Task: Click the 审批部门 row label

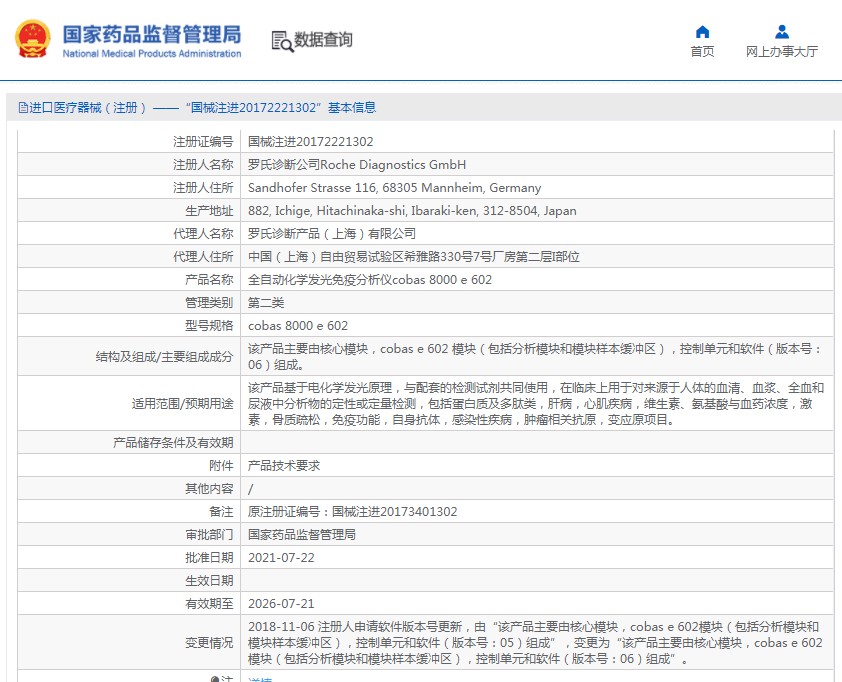Action: point(209,535)
